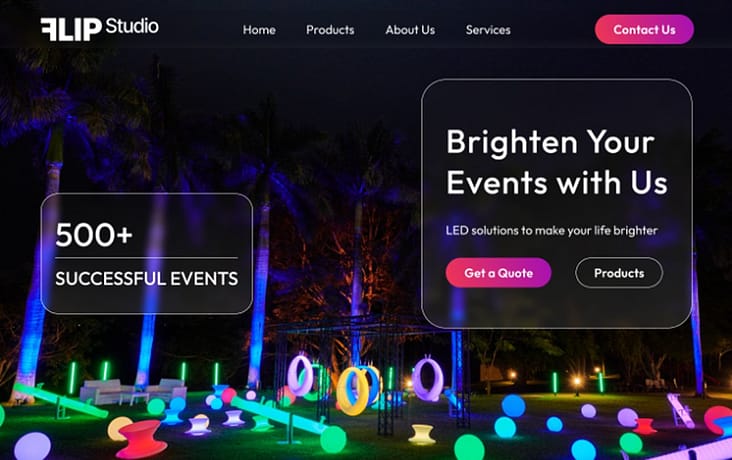Click the purple ring swing on the right

427,379
